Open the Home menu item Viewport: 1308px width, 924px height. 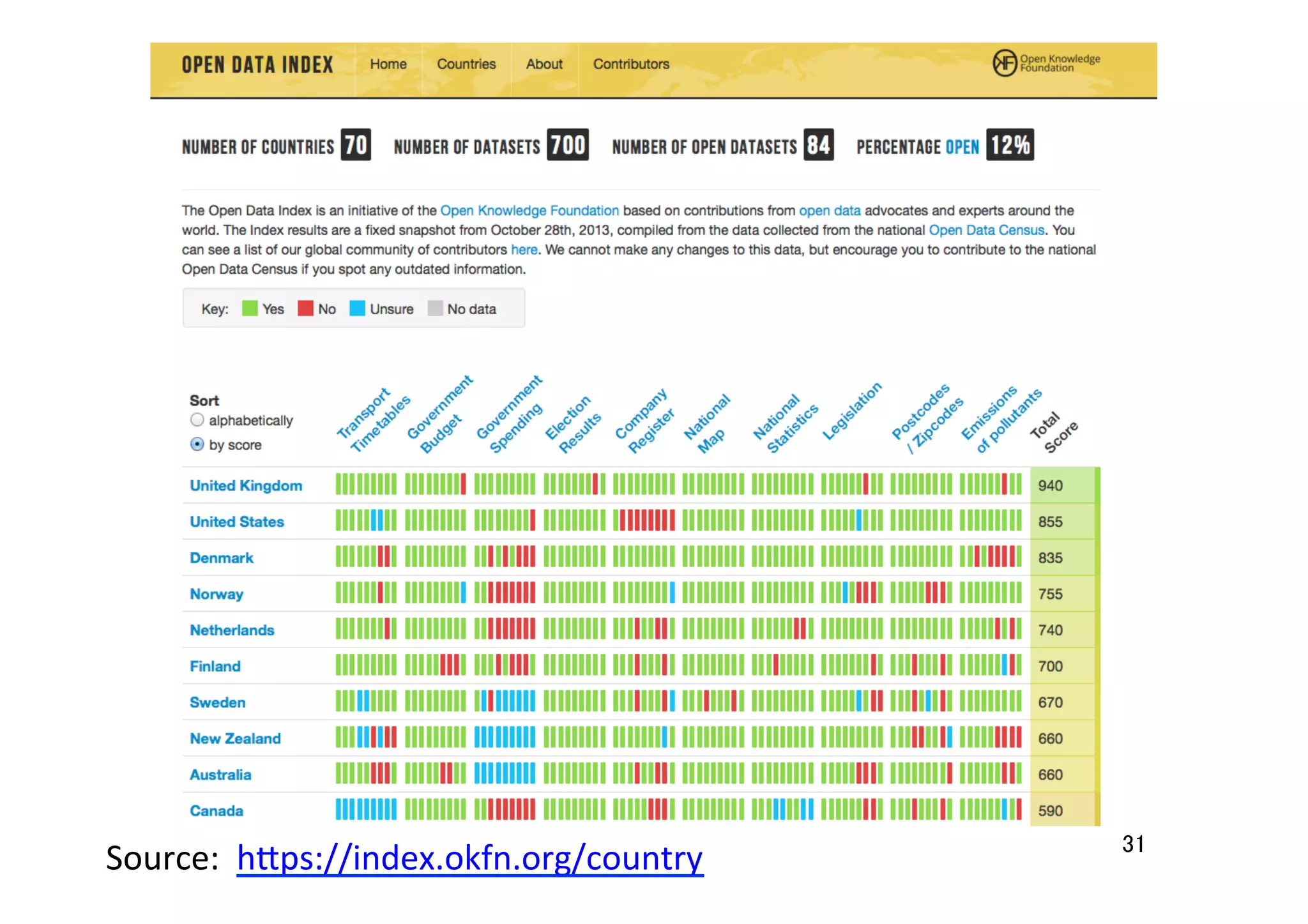(388, 64)
